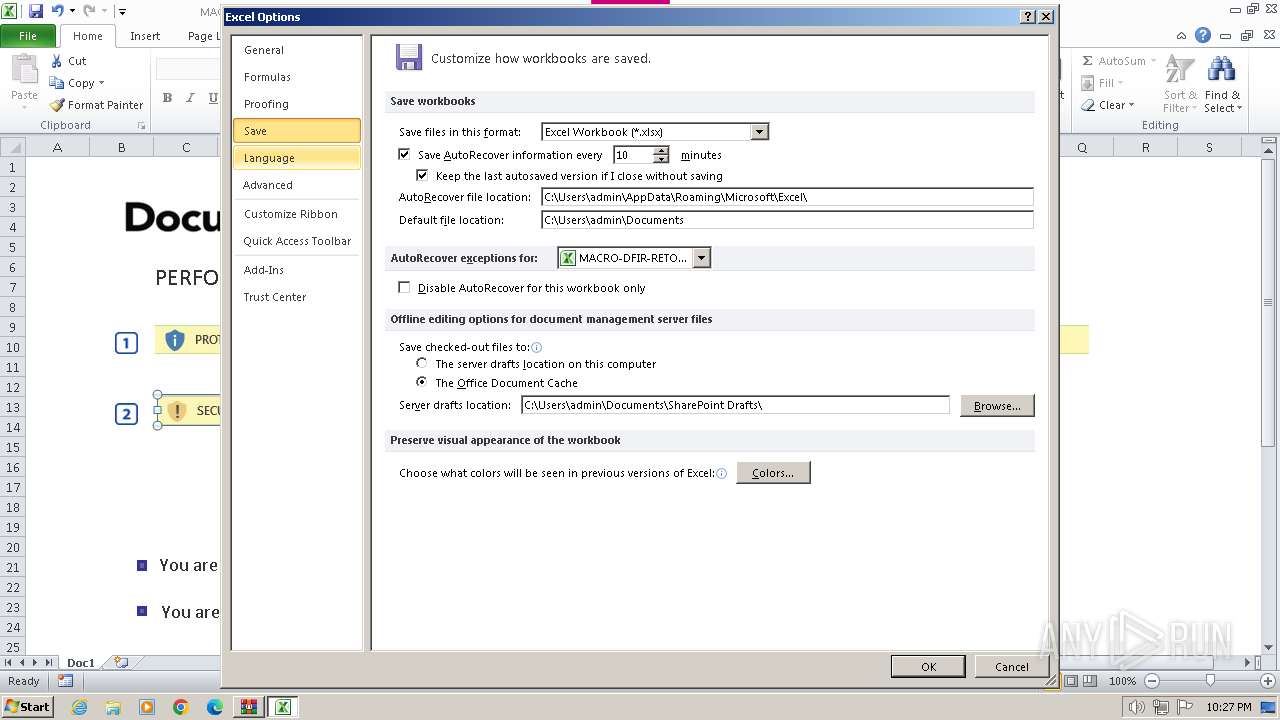1280x720 pixels.
Task: Click the zoom slider handle
Action: [x=1210, y=681]
